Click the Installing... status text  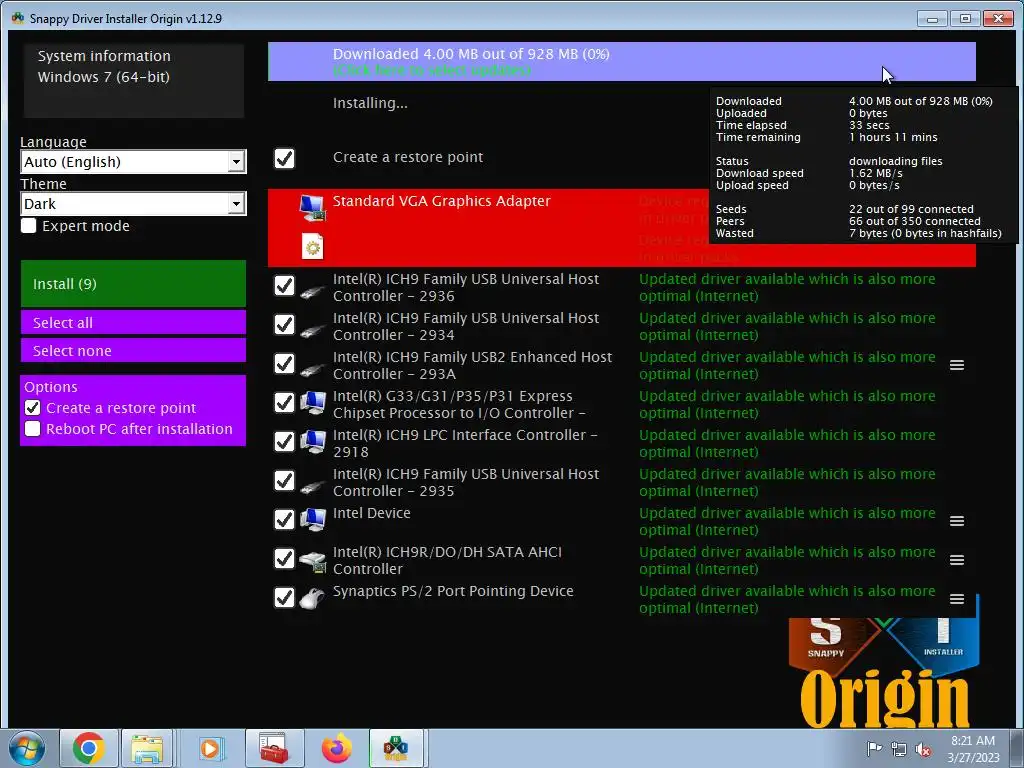(x=370, y=103)
